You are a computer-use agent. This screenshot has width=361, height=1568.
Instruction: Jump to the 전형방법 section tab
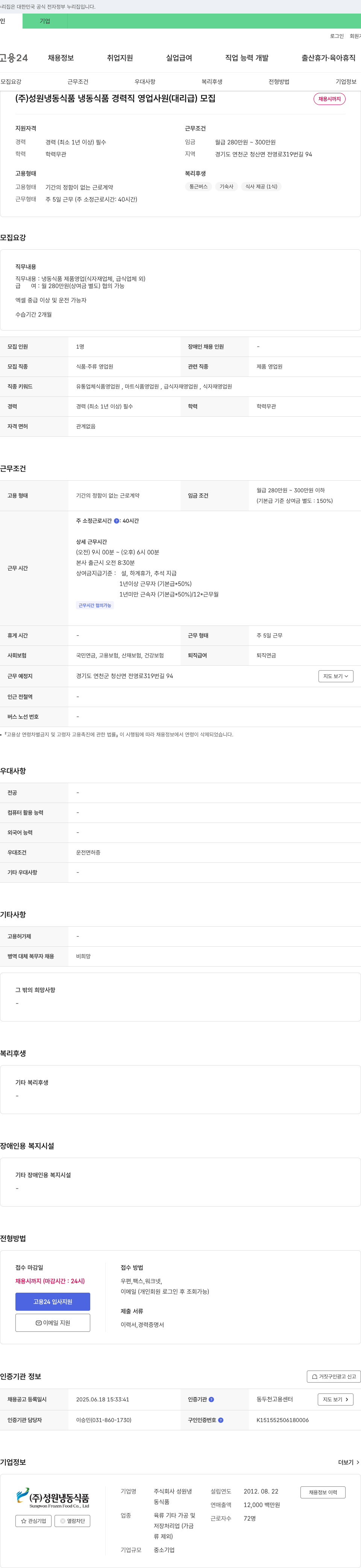279,82
